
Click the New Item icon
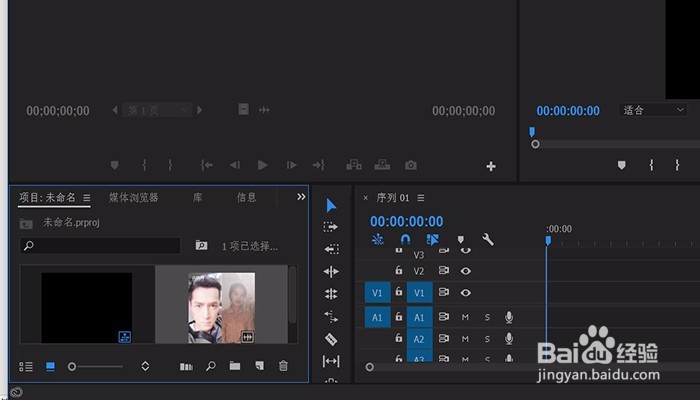tap(259, 366)
